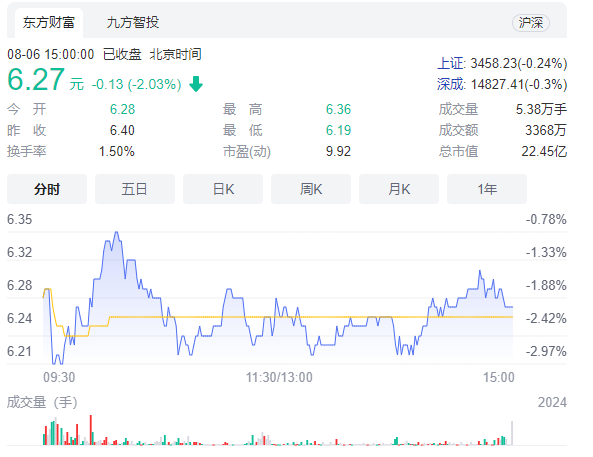The height and width of the screenshot is (457, 593).
Task: Click the 已收盘 status text
Action: click(122, 54)
